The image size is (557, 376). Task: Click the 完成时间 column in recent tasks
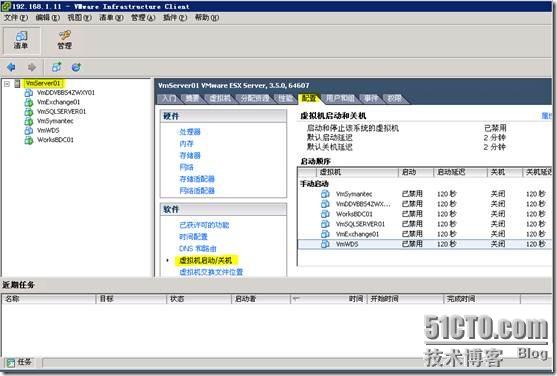(482, 299)
